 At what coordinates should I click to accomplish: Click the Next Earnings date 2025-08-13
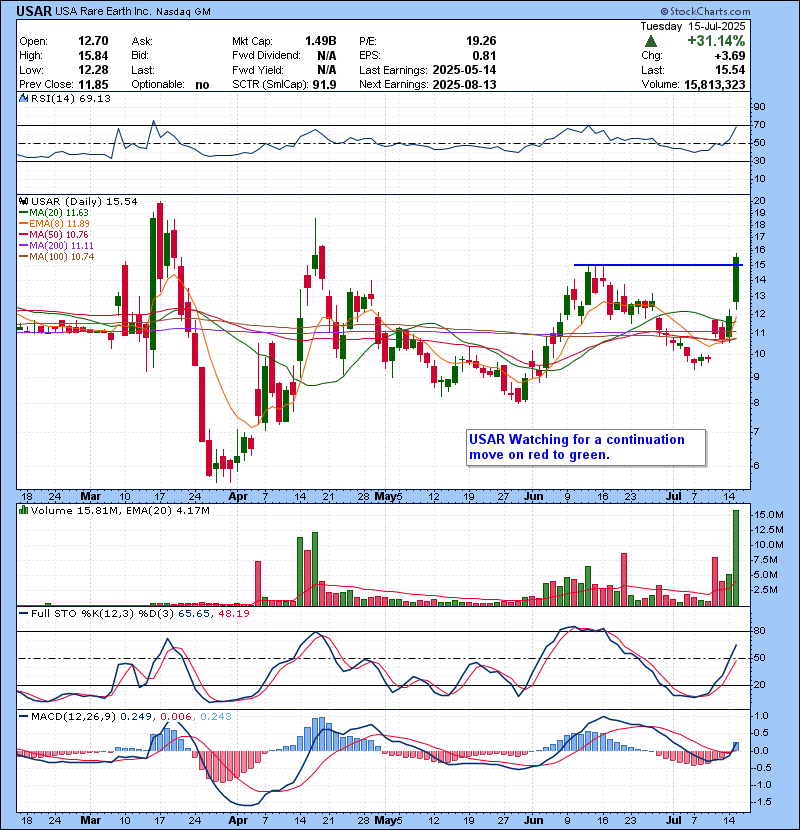[464, 84]
